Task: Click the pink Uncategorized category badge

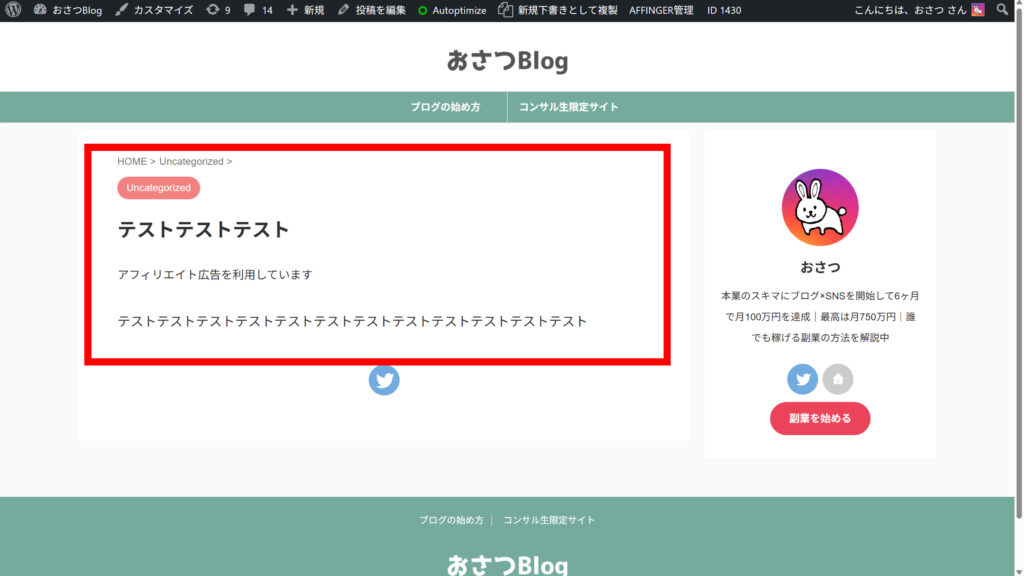Action: pyautogui.click(x=159, y=187)
